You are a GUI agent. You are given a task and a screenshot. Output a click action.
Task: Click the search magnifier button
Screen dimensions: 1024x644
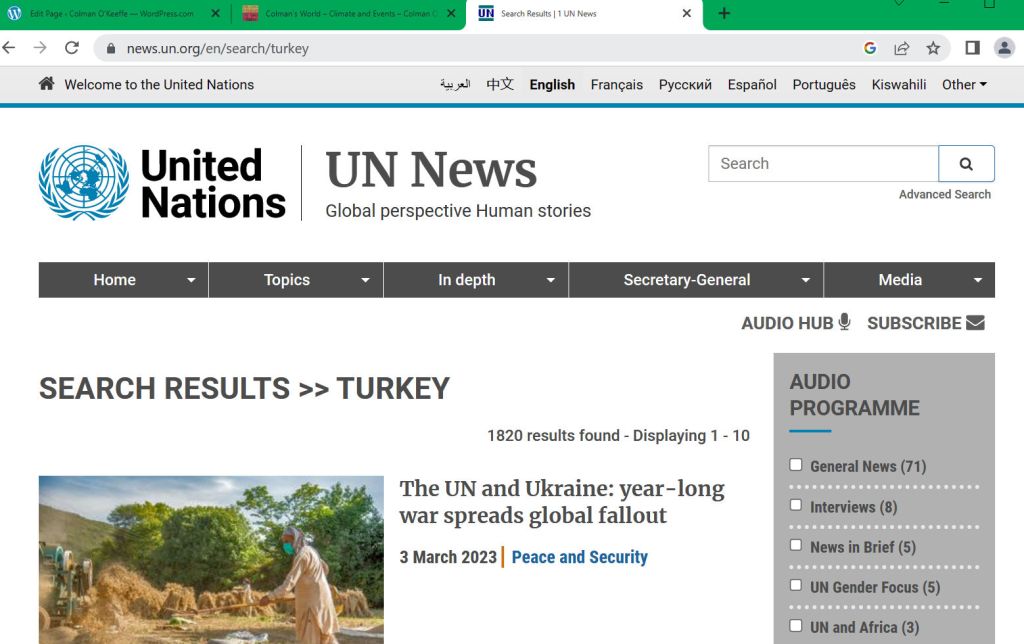coord(966,164)
